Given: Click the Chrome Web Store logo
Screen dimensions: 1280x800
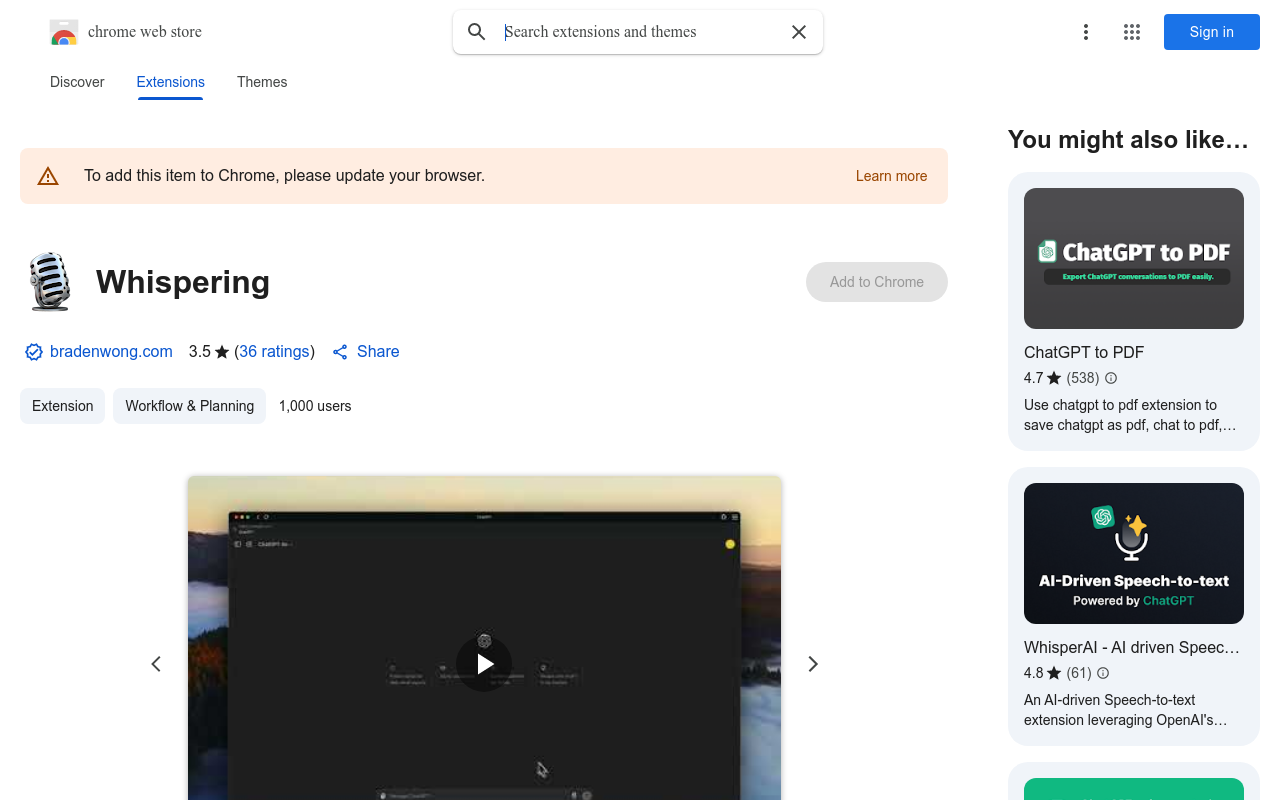Looking at the screenshot, I should pos(64,32).
